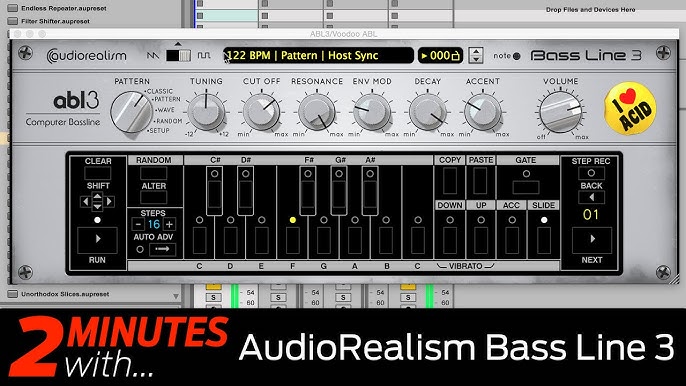Toggle the AUTO ADV indicator
The image size is (686, 386).
click(x=140, y=249)
